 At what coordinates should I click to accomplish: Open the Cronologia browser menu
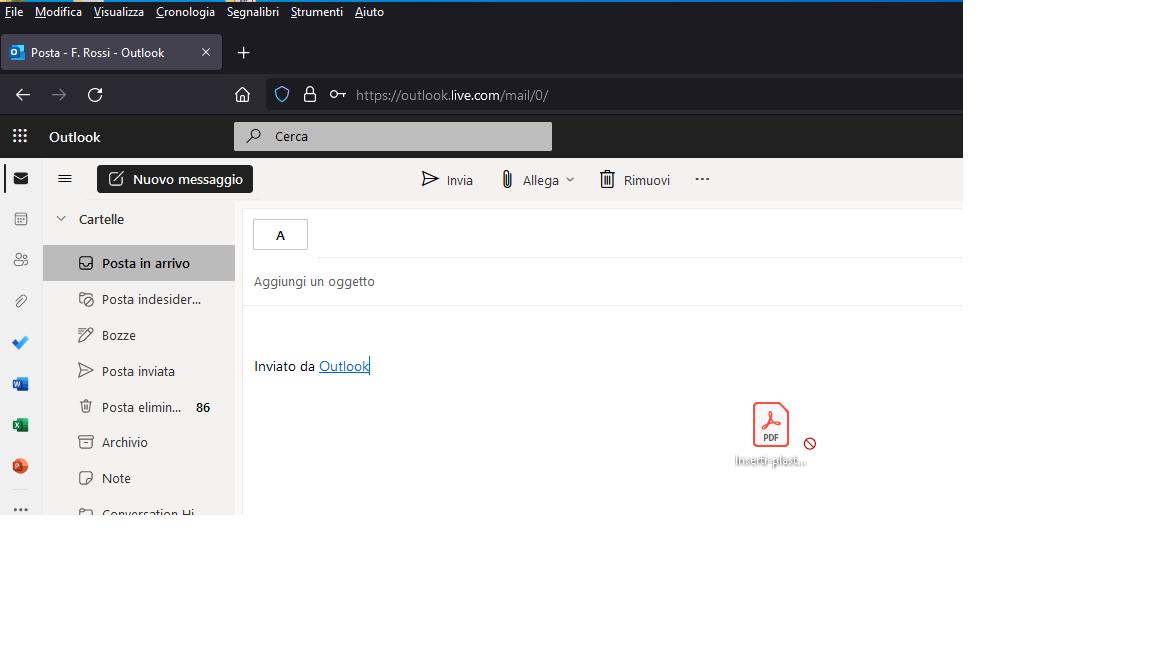pos(185,11)
